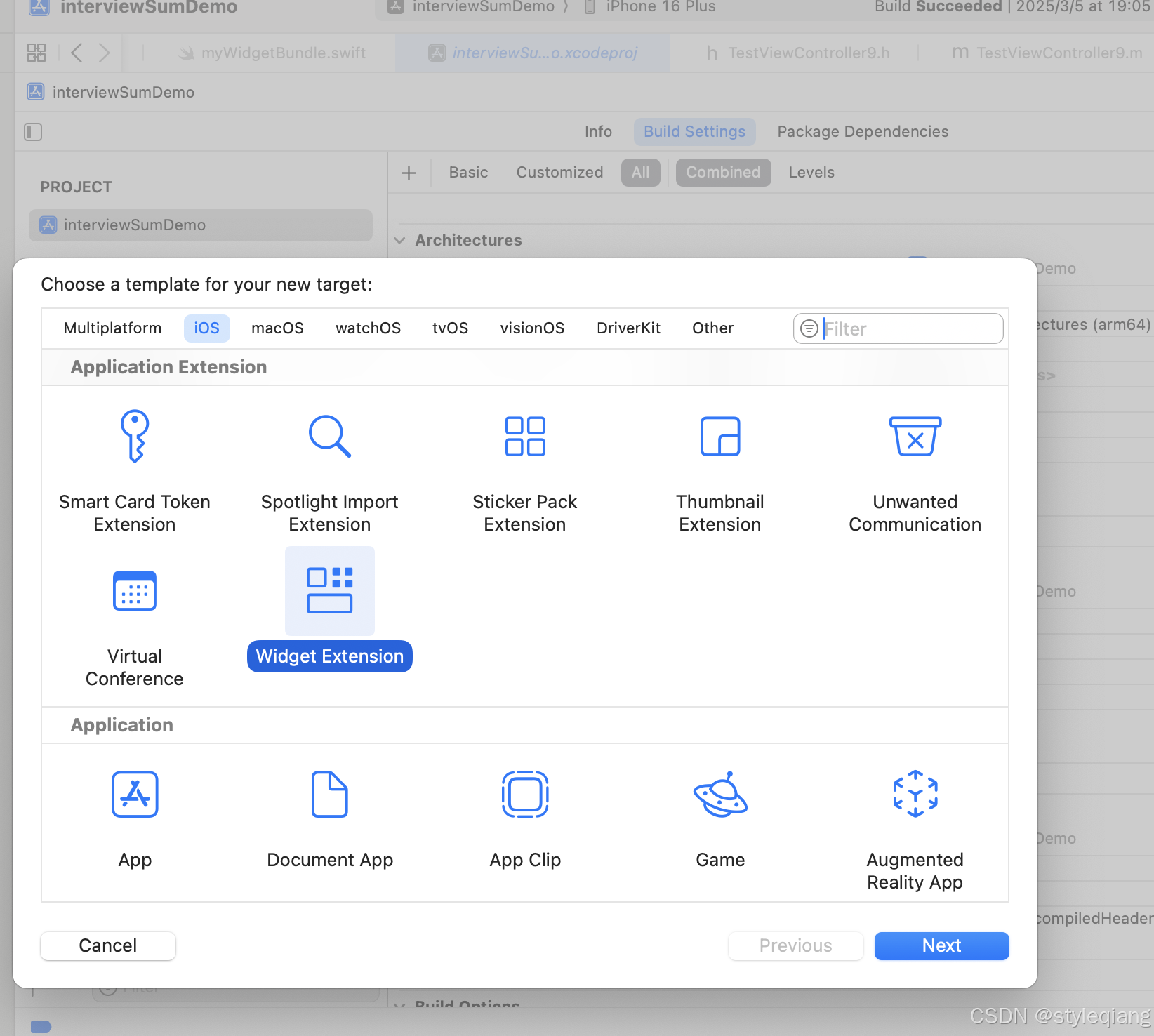
Task: Go back with the left chevron
Action: coord(77,53)
